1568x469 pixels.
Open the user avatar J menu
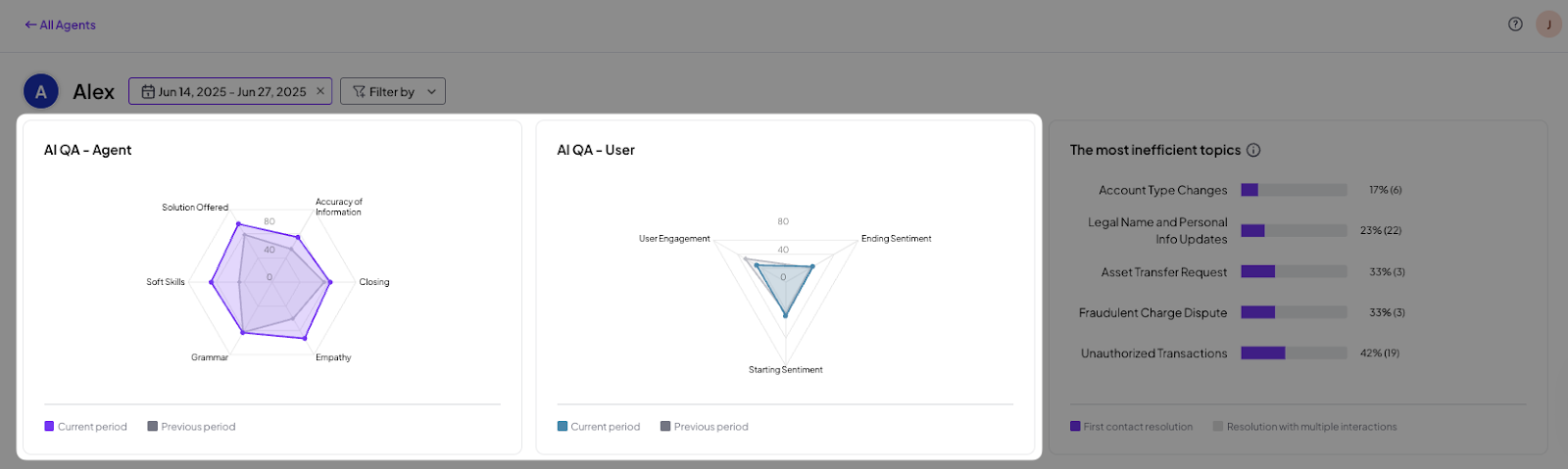coord(1548,24)
